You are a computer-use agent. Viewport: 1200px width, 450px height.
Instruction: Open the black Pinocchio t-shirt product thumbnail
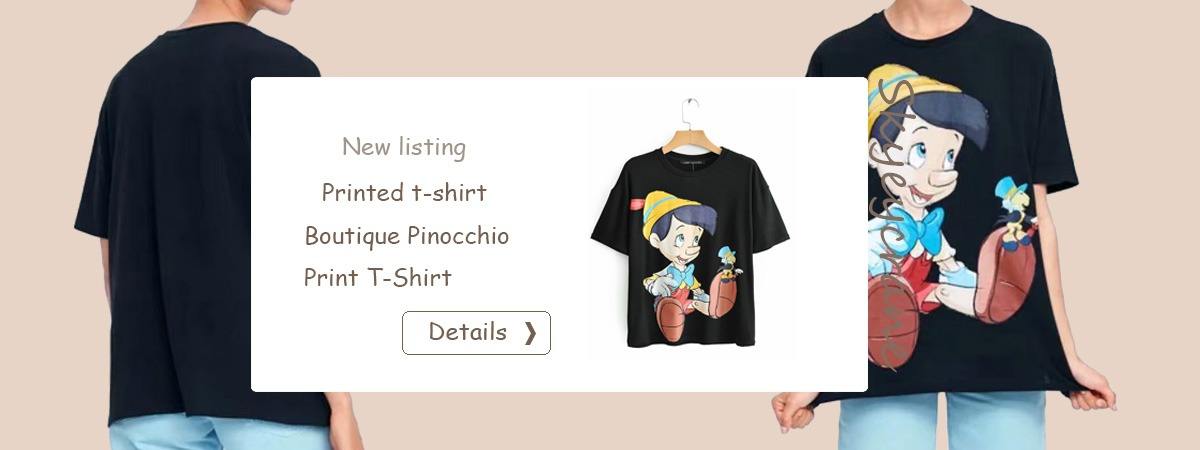click(689, 228)
